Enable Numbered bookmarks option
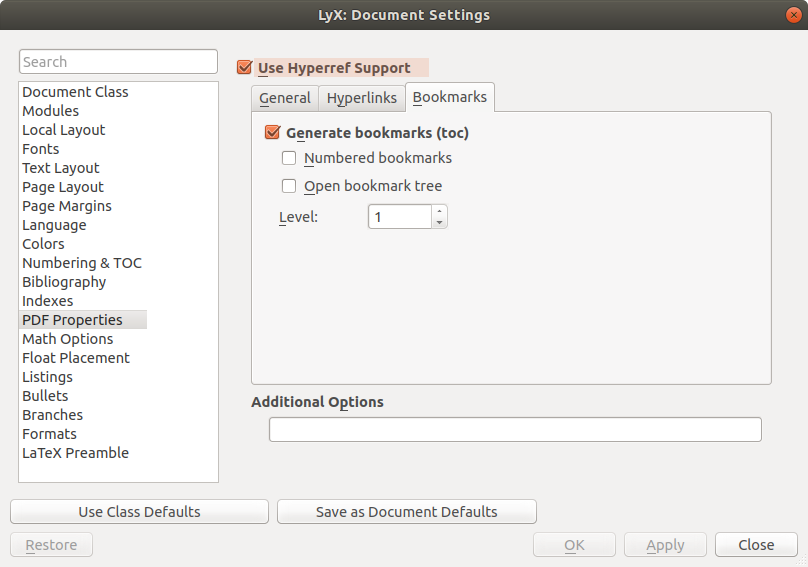This screenshot has height=567, width=808. click(x=289, y=158)
